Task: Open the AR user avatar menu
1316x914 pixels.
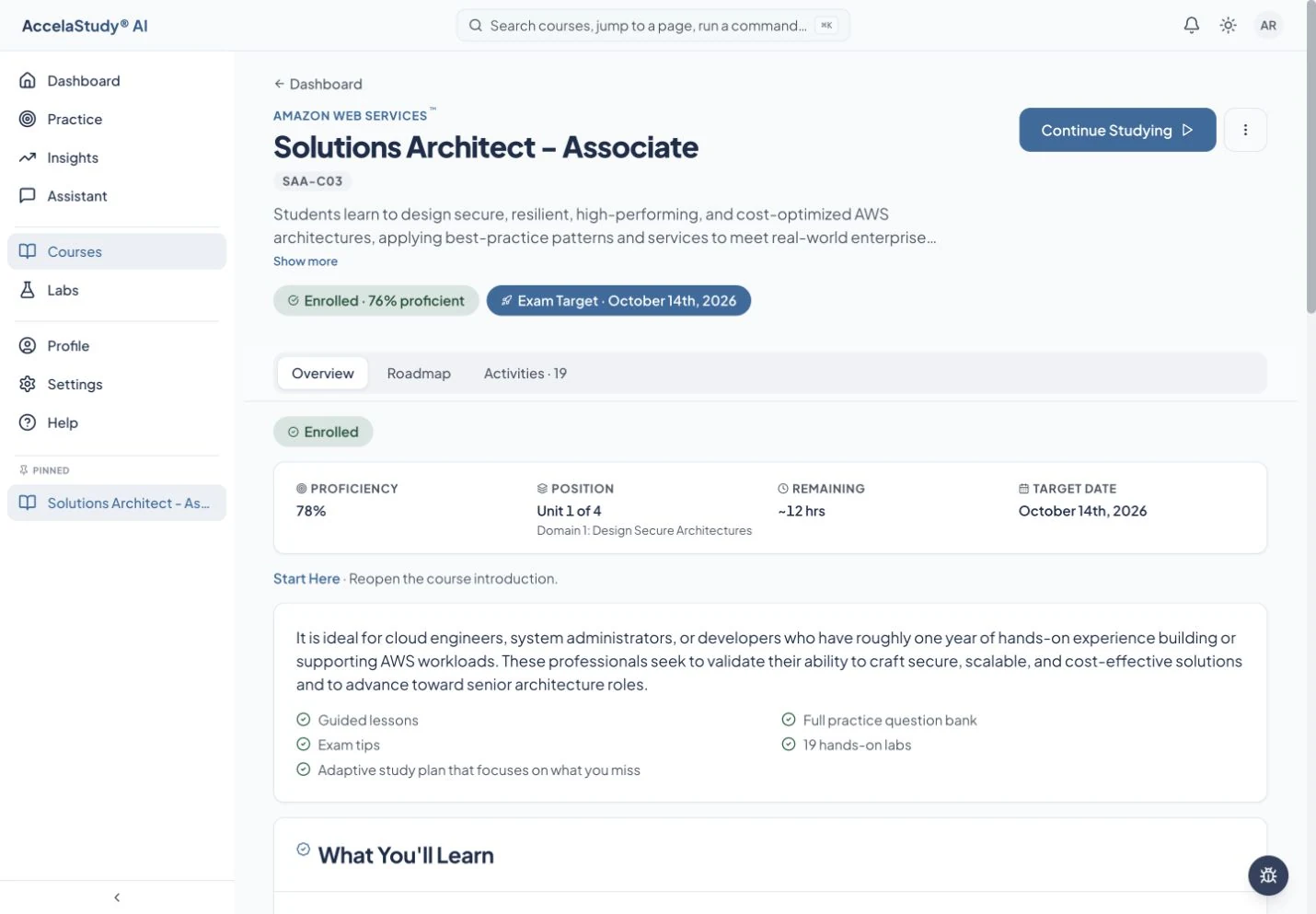Action: coord(1268,26)
